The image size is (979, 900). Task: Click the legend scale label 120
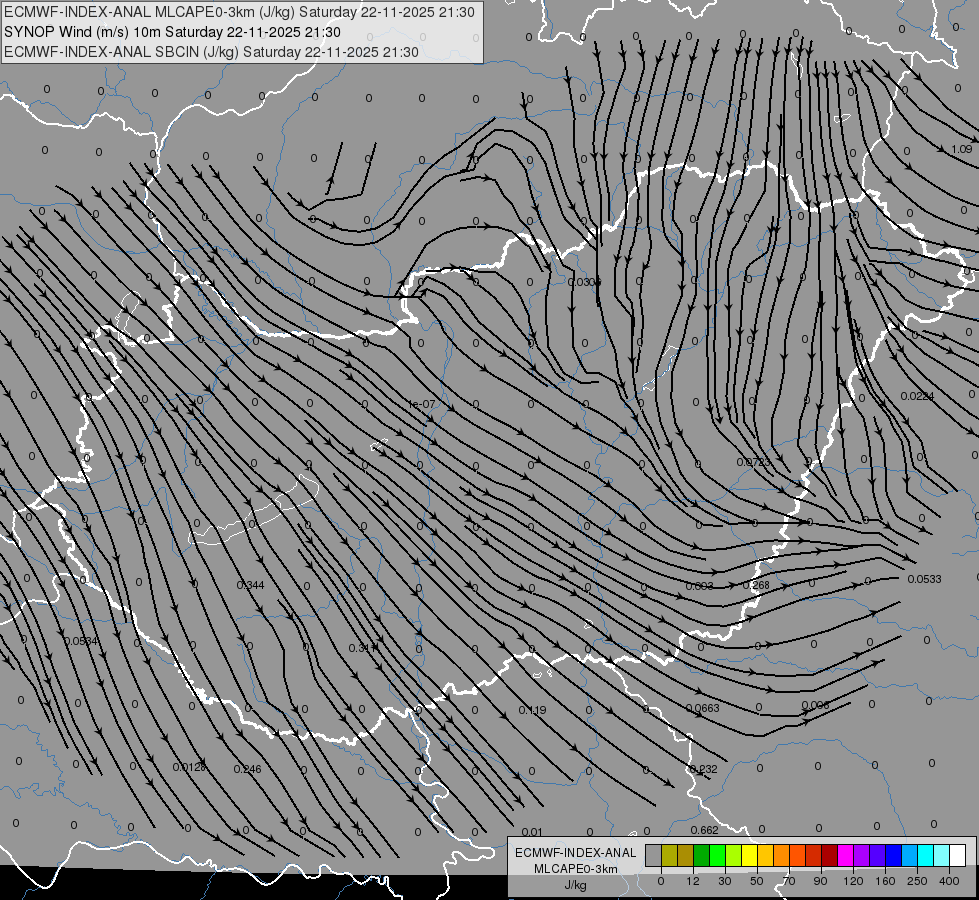[853, 881]
